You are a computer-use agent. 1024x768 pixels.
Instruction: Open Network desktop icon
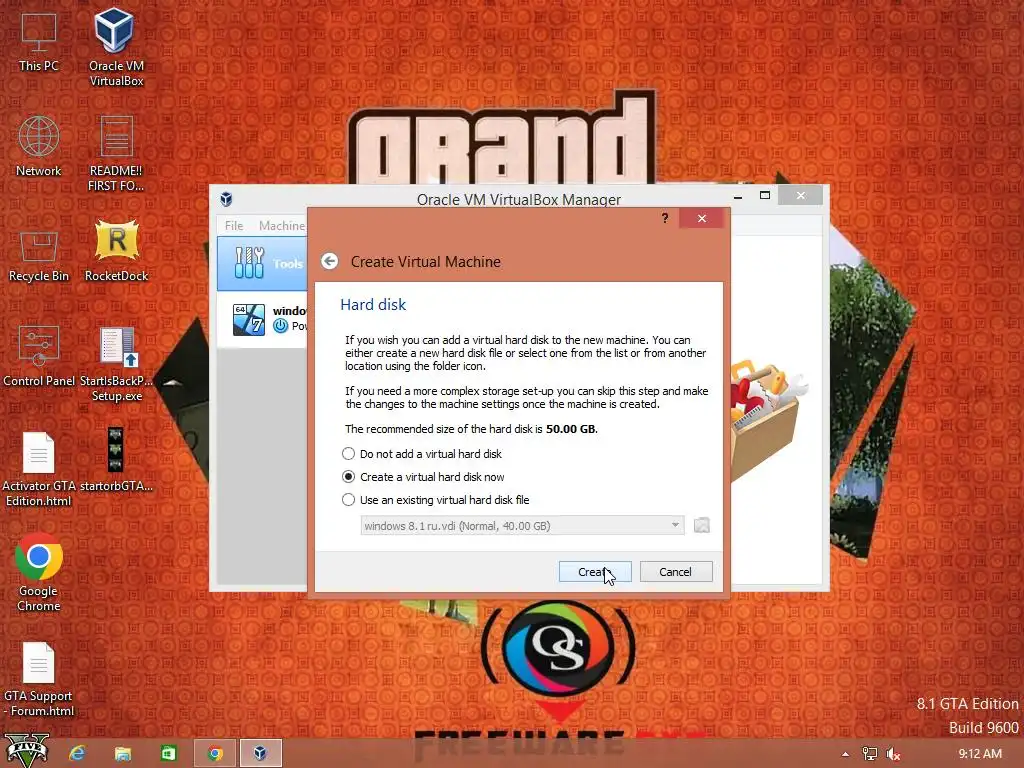pyautogui.click(x=39, y=146)
